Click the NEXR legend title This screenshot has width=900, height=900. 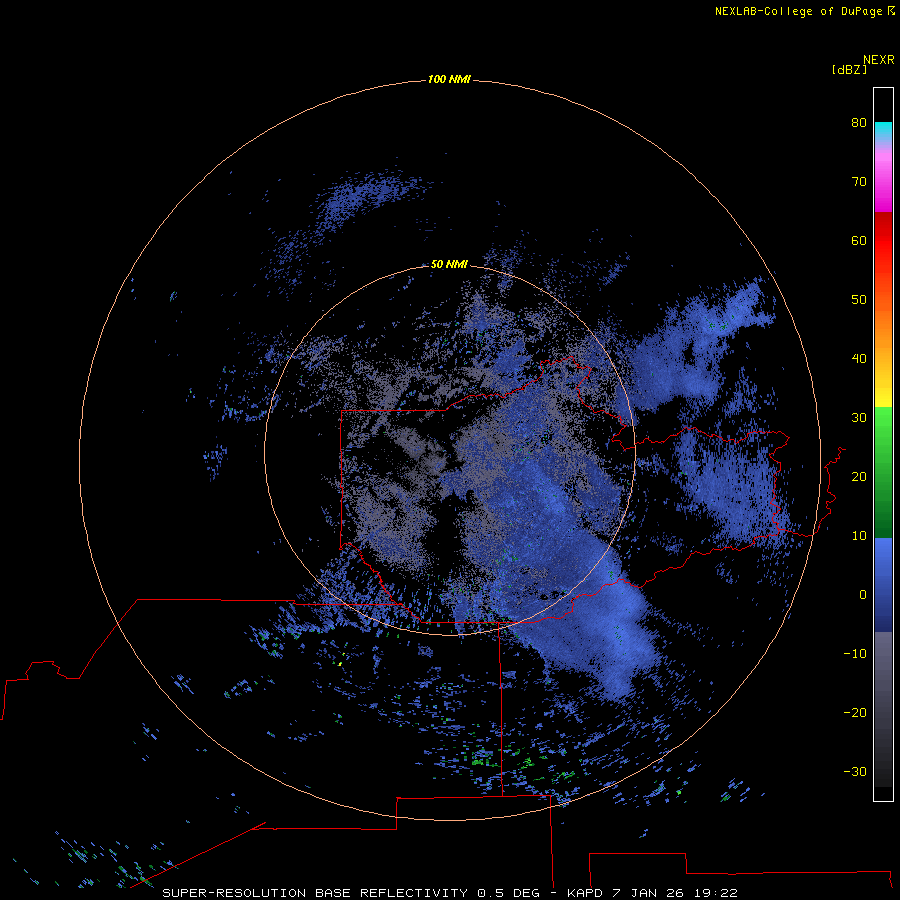pos(879,60)
